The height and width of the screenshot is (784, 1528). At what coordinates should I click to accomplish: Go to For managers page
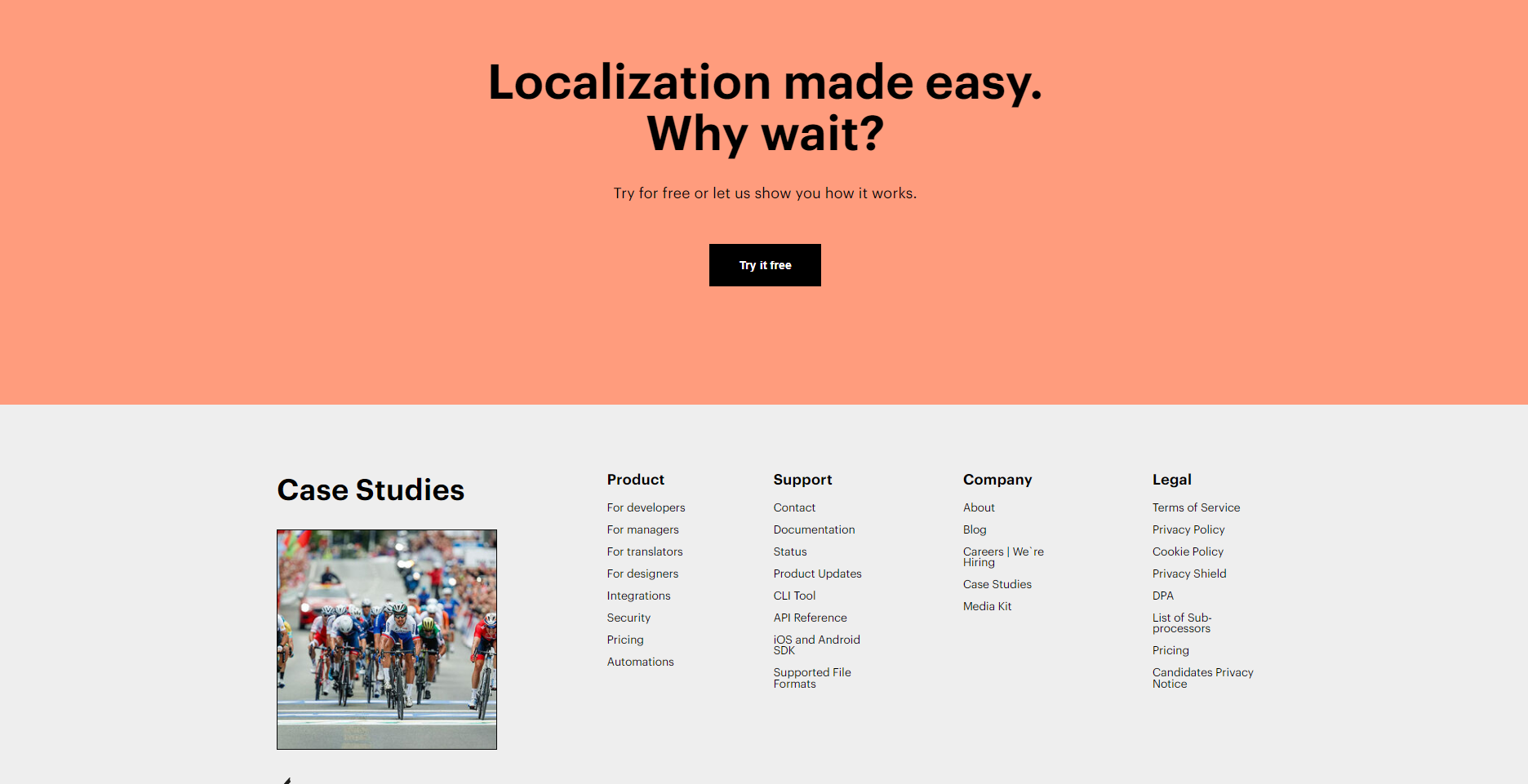click(x=642, y=529)
